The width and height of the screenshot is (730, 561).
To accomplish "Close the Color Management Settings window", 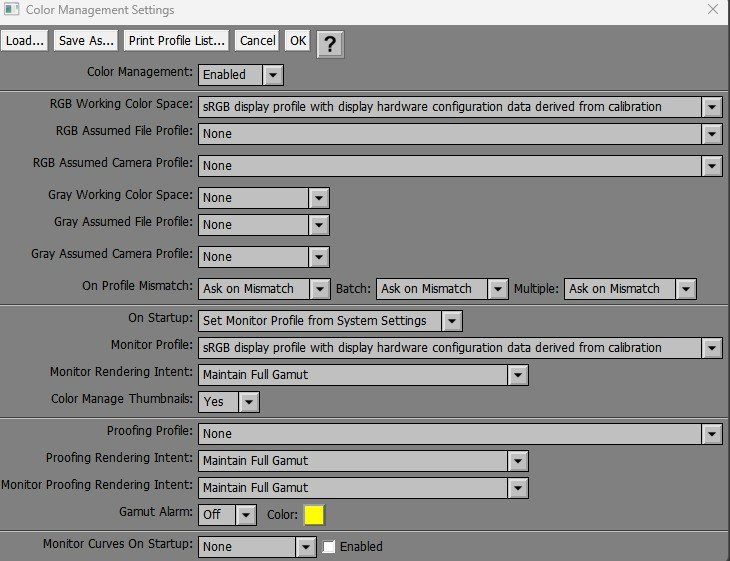I will (711, 10).
